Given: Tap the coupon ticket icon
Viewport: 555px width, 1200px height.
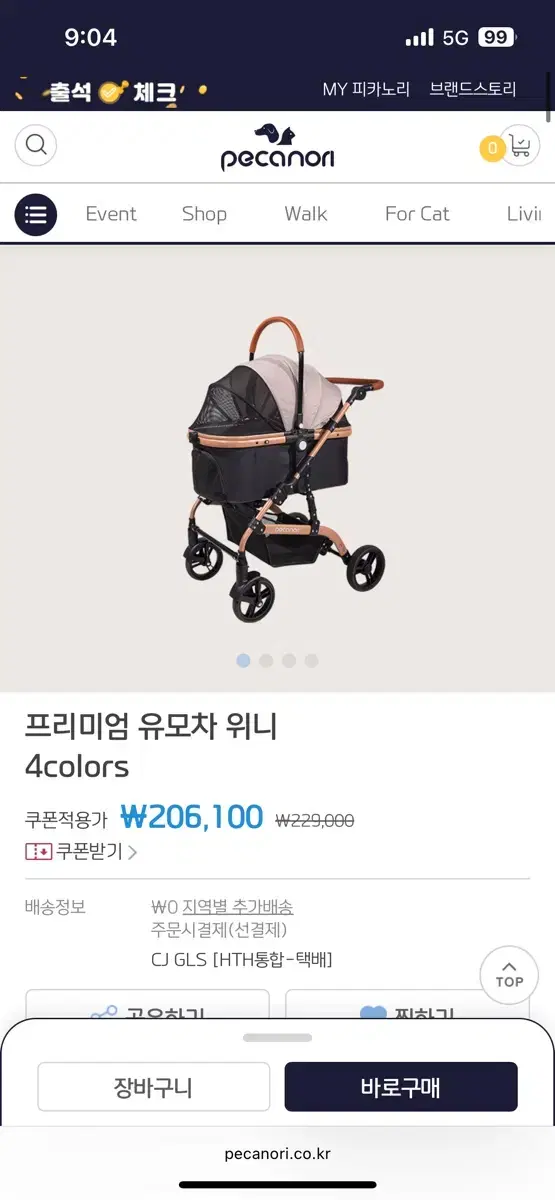Looking at the screenshot, I should click(x=38, y=852).
